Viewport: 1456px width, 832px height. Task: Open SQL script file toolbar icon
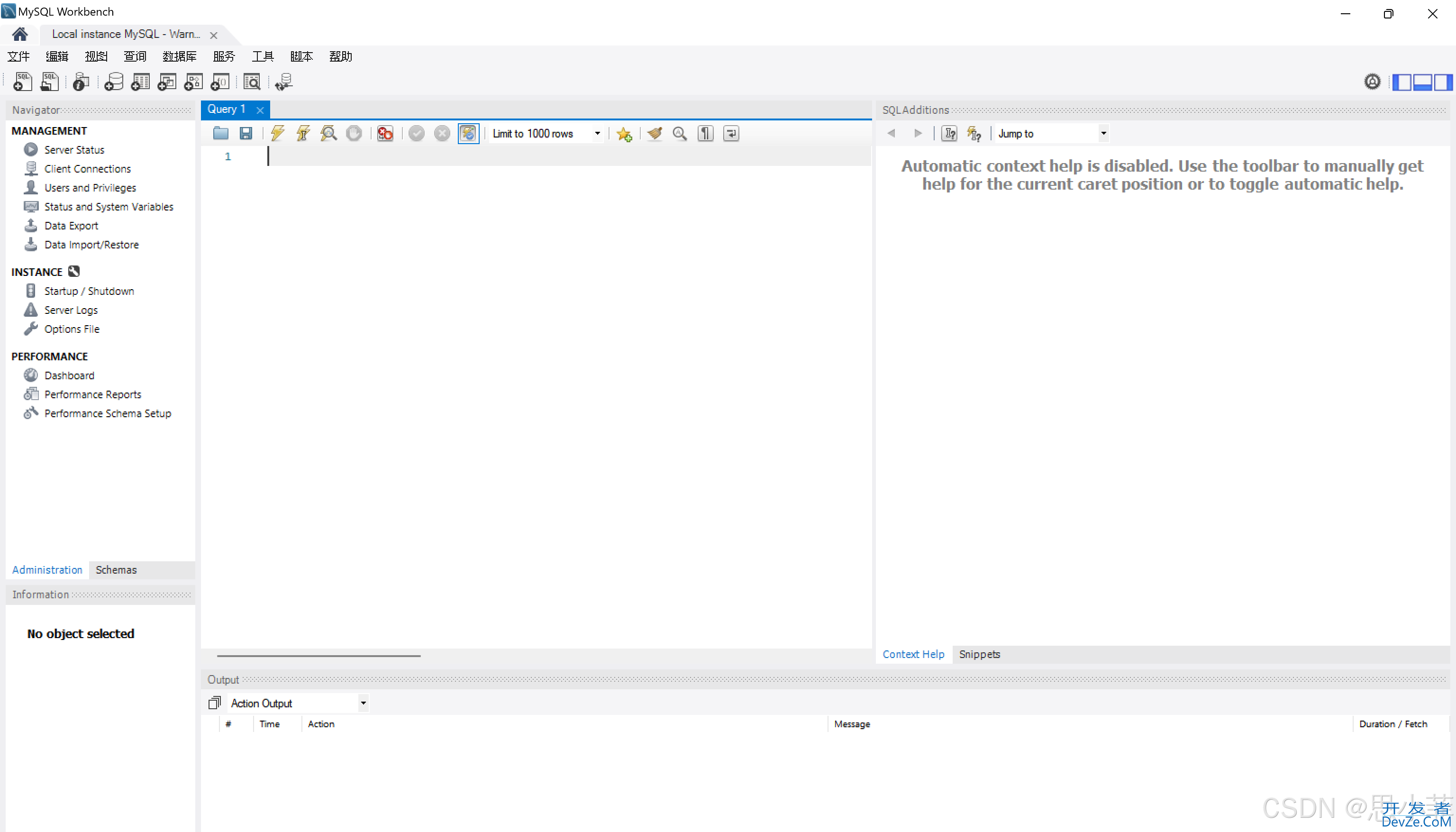click(50, 82)
